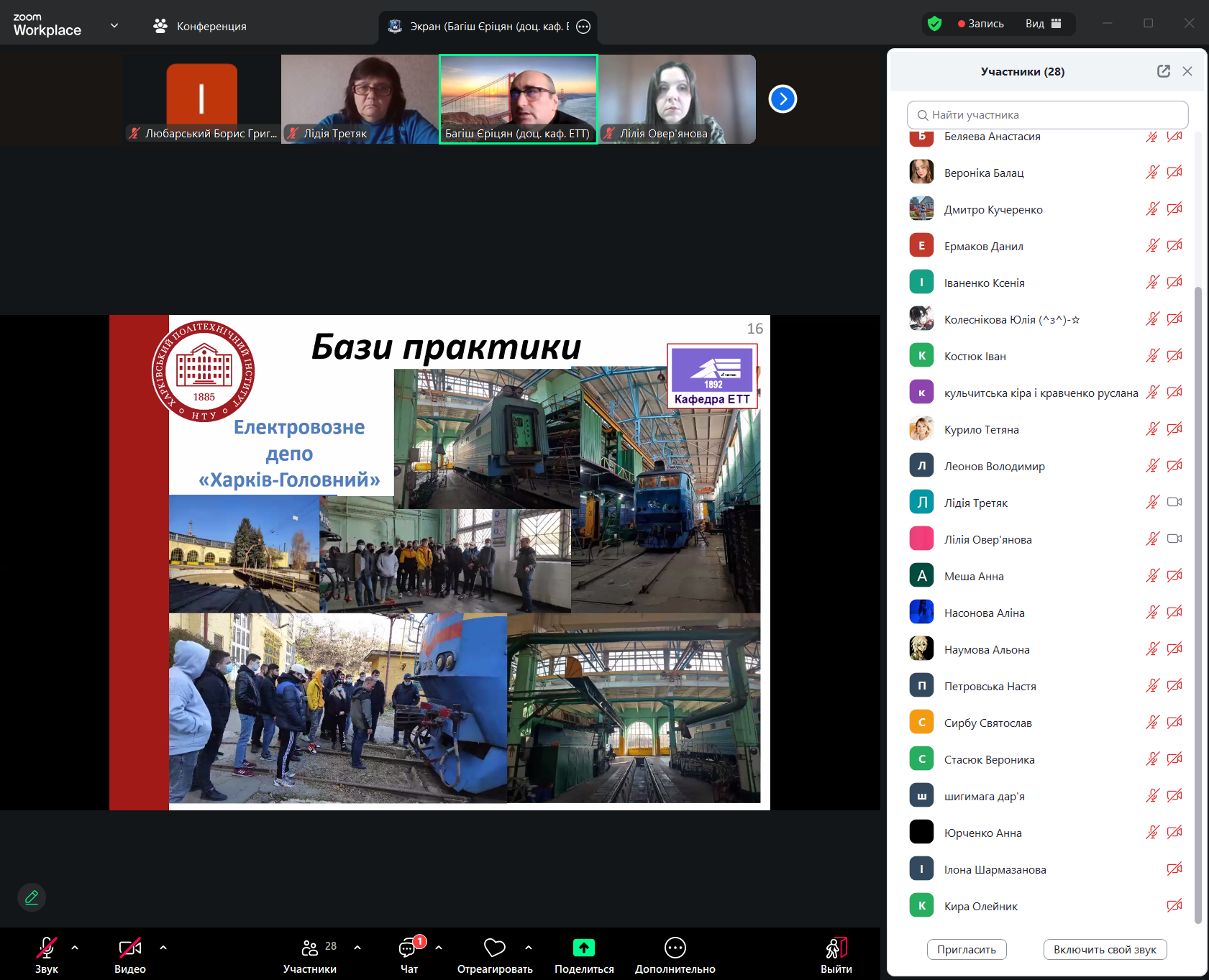Show next video thumbnails with blue arrow
The width and height of the screenshot is (1209, 980).
[783, 99]
